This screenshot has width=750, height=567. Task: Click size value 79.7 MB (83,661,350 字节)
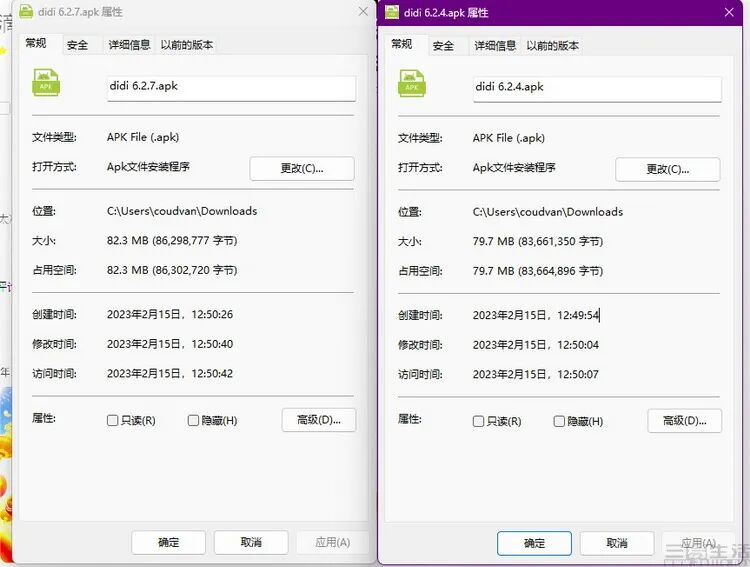click(538, 241)
